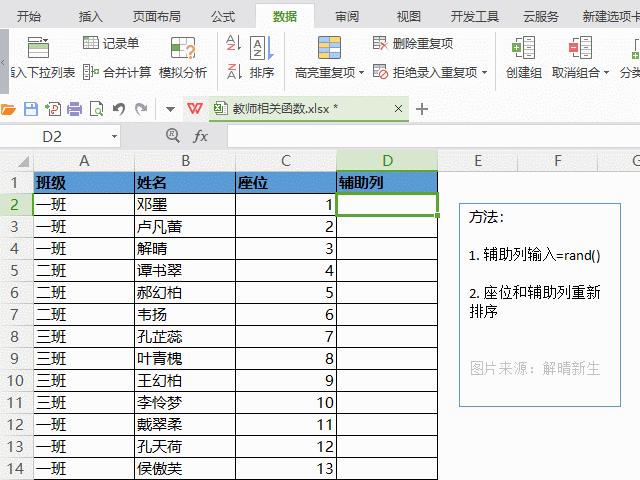Switch to the 开始 tab
The width and height of the screenshot is (640, 480).
pyautogui.click(x=29, y=17)
